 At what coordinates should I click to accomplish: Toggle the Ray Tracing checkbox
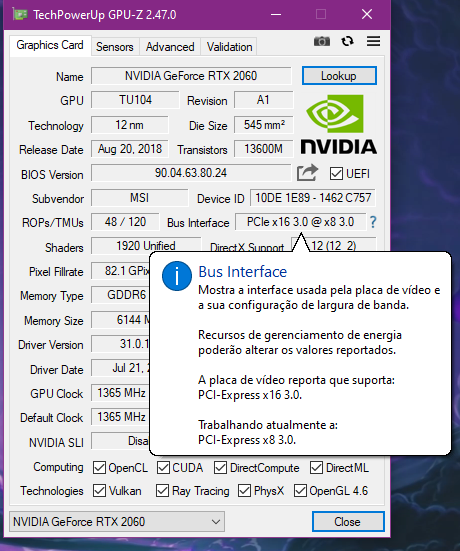click(162, 491)
